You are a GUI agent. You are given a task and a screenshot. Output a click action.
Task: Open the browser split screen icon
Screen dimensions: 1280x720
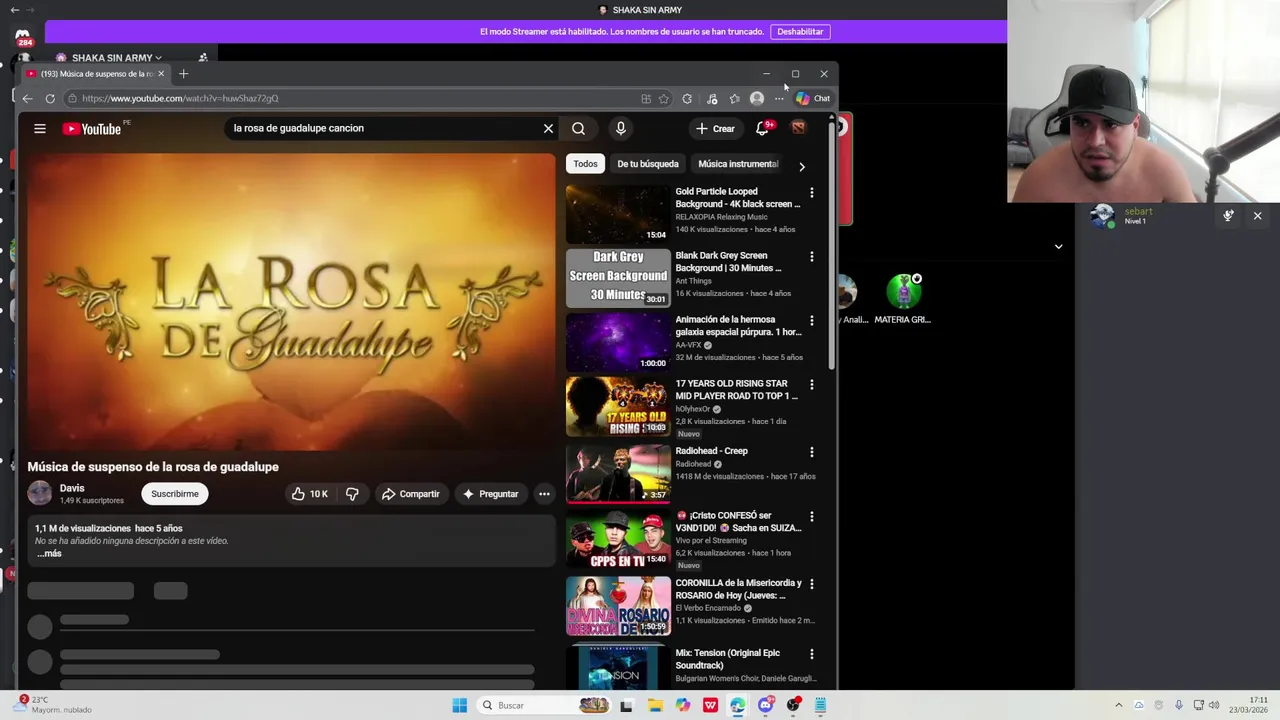click(646, 98)
